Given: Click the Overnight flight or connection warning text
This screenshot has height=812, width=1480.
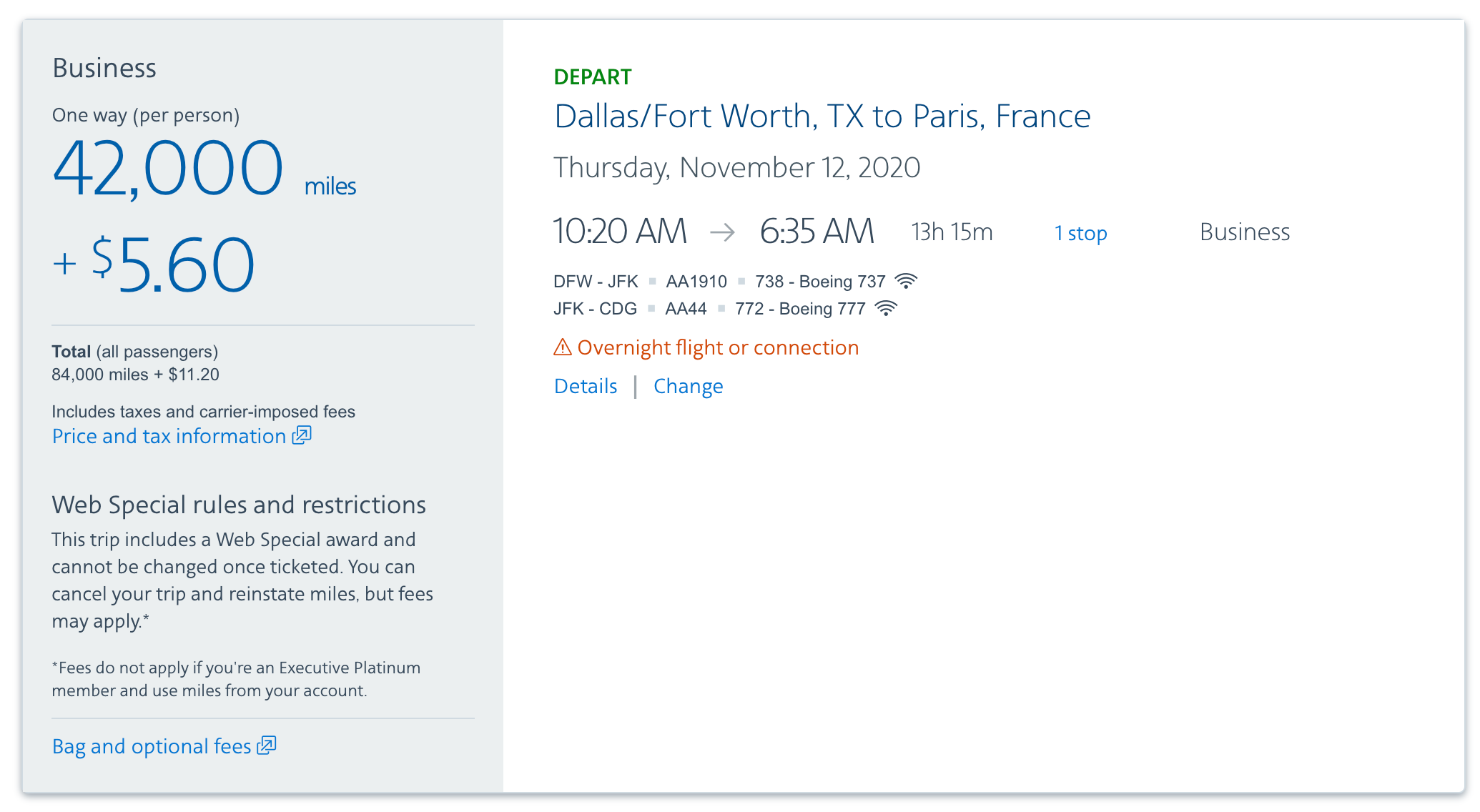Looking at the screenshot, I should pyautogui.click(x=718, y=347).
